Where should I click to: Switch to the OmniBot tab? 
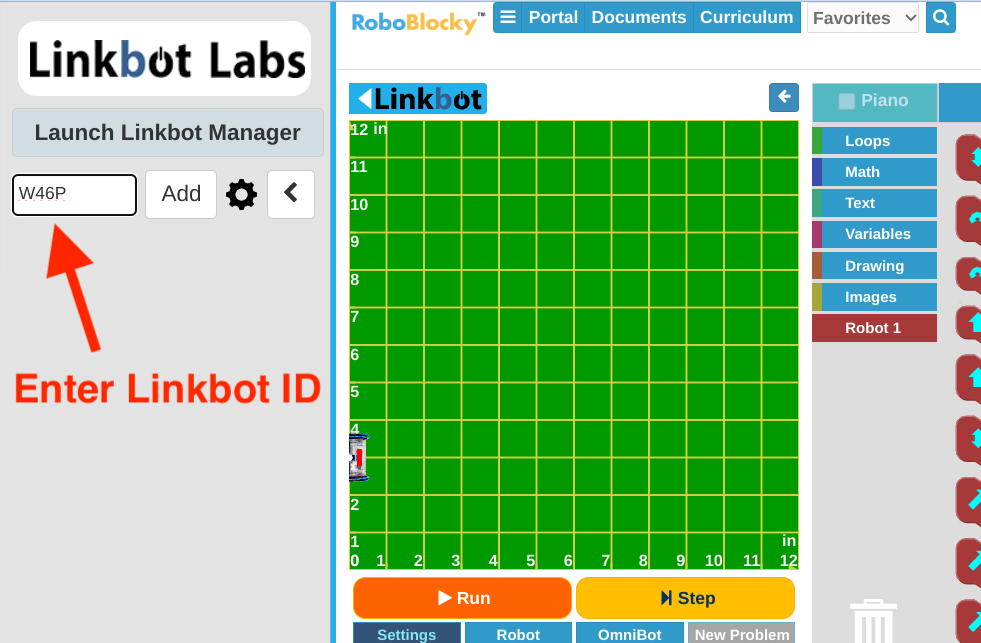[629, 633]
